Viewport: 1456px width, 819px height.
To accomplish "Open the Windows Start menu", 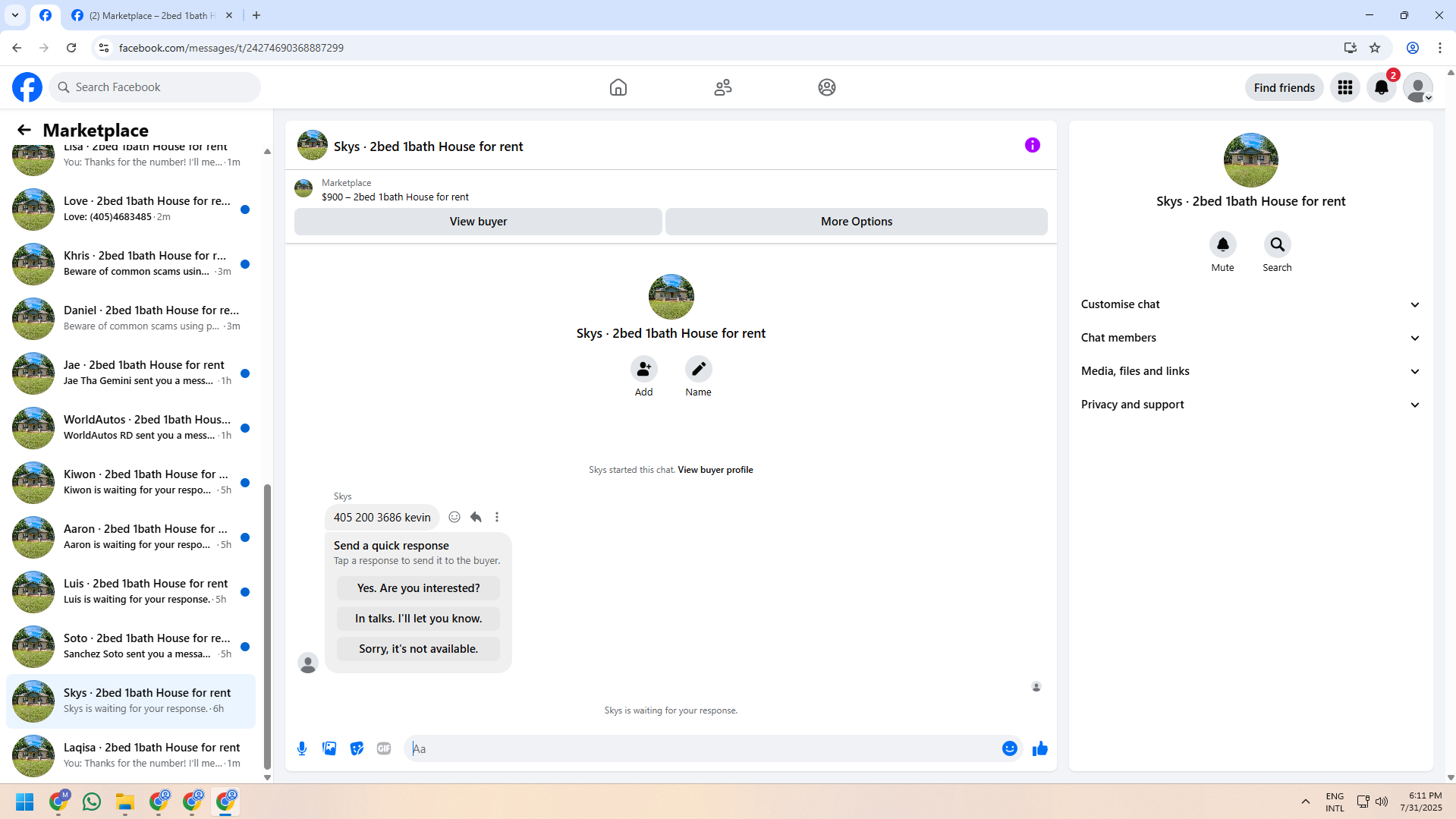I will point(25,802).
